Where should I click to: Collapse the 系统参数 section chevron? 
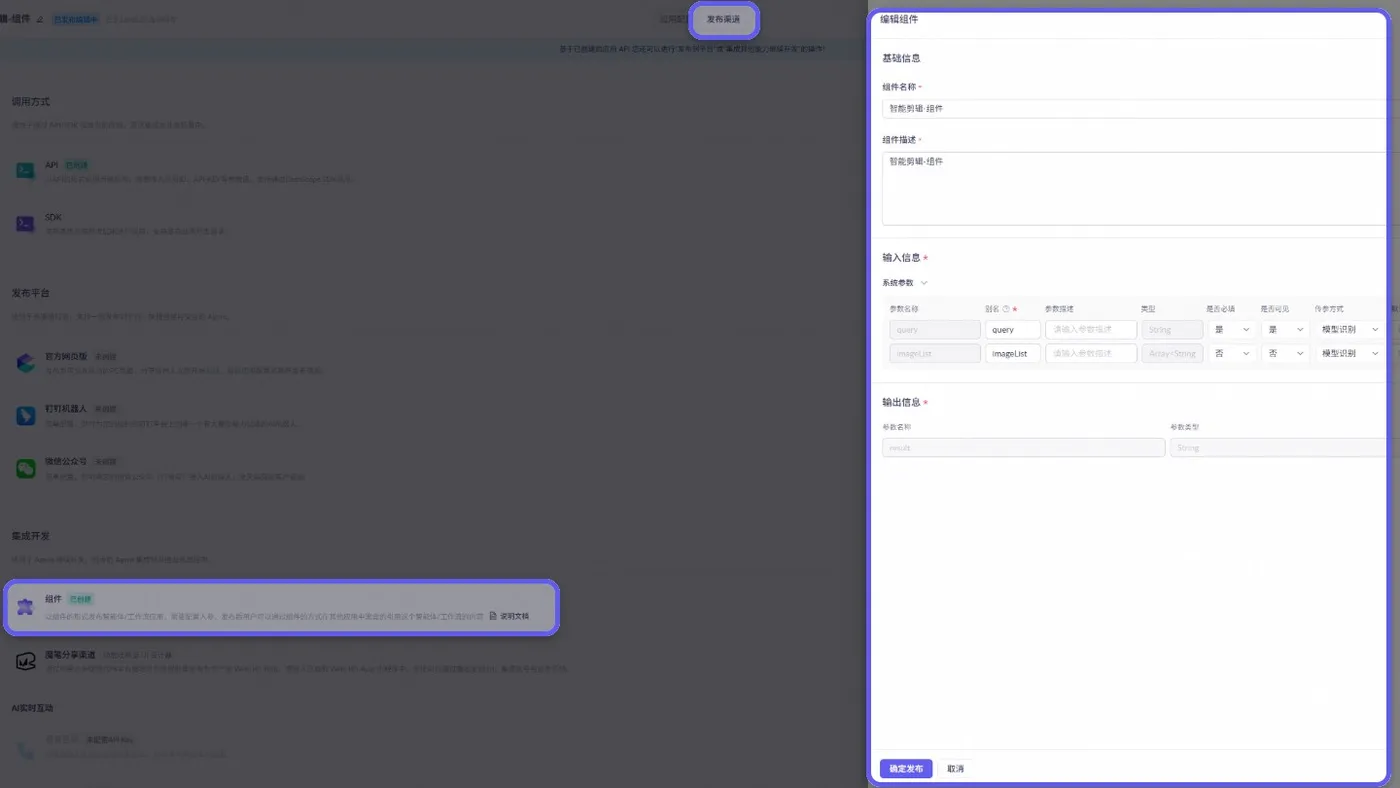click(924, 283)
